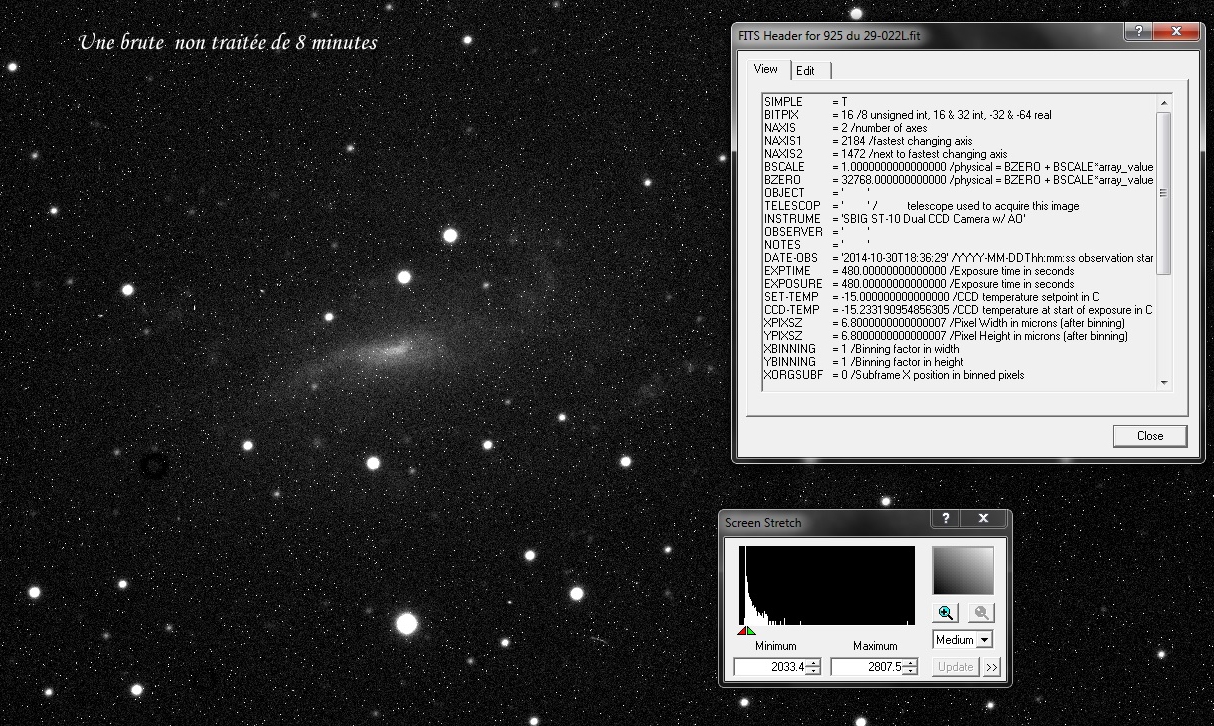This screenshot has height=726, width=1214.
Task: Click the OBSERVER header line
Action: click(x=817, y=232)
